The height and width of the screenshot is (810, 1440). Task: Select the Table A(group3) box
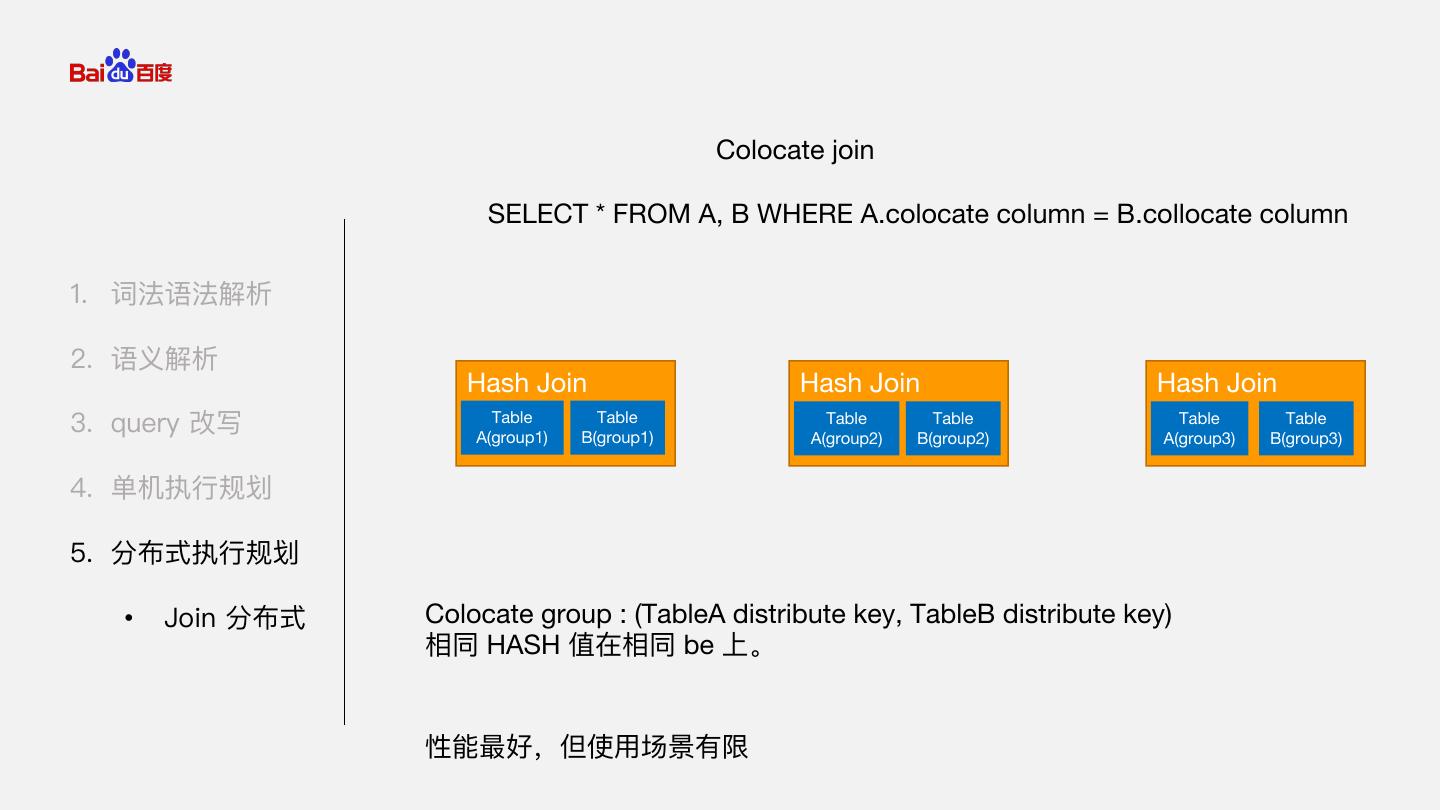click(x=1199, y=428)
